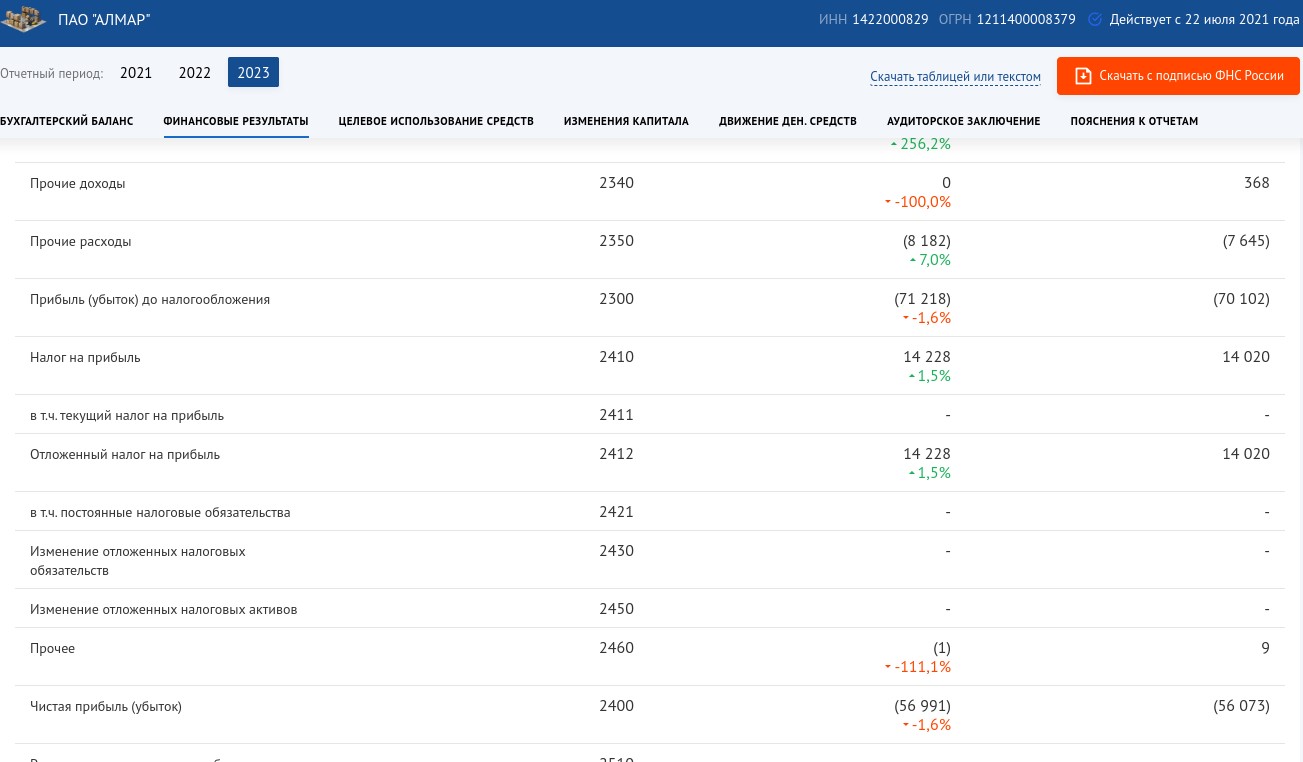Select the 2022 reporting period

click(195, 73)
